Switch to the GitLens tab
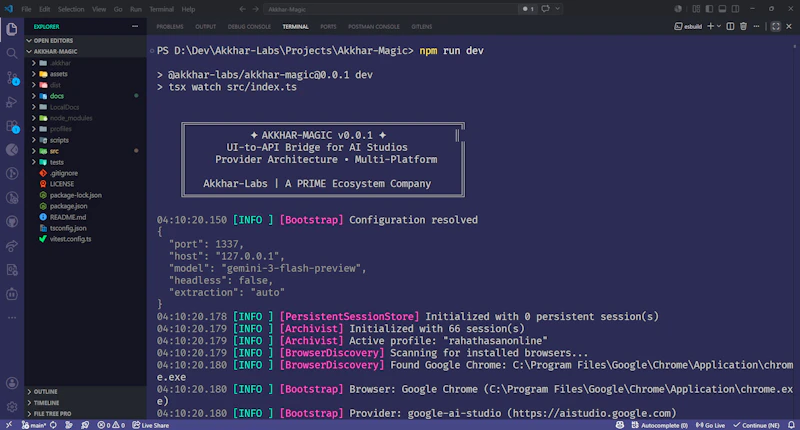The image size is (800, 430). pyautogui.click(x=421, y=27)
